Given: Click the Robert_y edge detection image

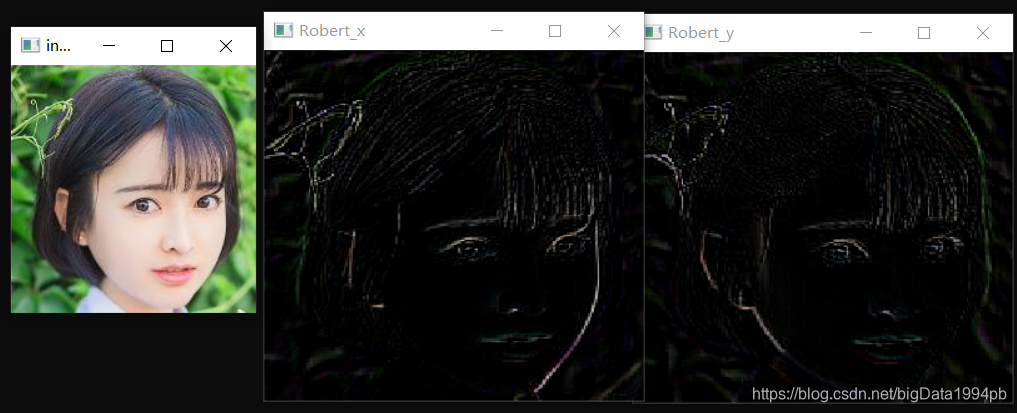Looking at the screenshot, I should [828, 227].
